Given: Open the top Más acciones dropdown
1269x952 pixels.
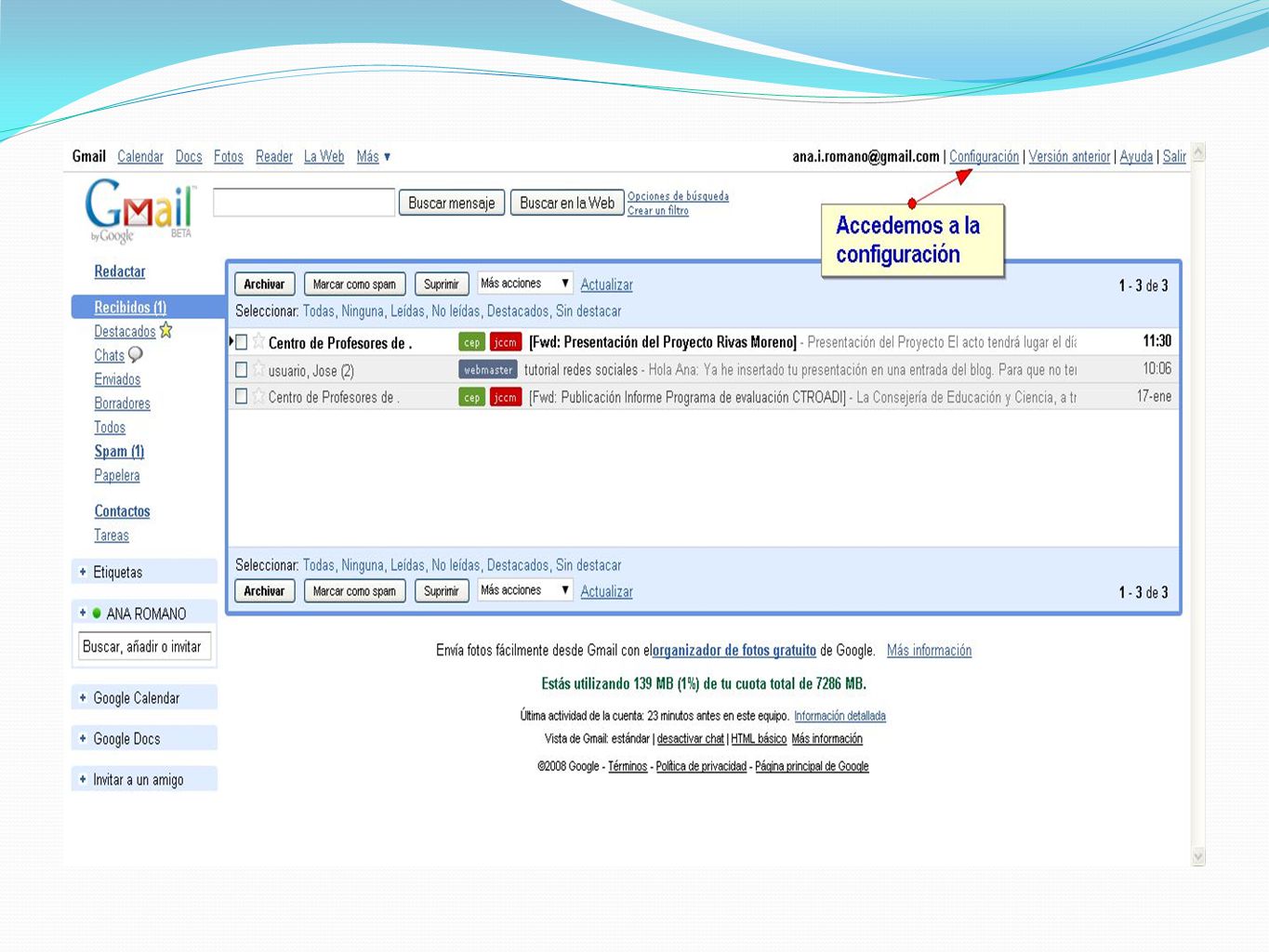Looking at the screenshot, I should point(524,283).
